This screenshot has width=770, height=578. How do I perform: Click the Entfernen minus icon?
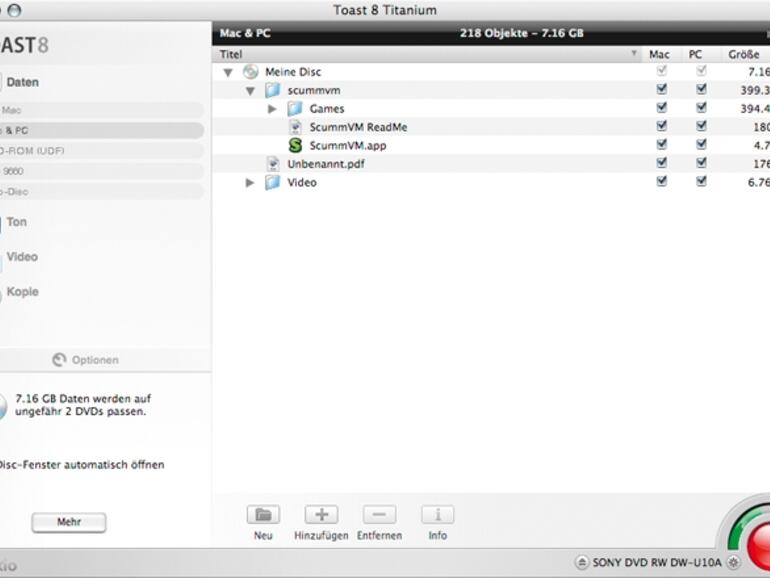click(x=380, y=515)
